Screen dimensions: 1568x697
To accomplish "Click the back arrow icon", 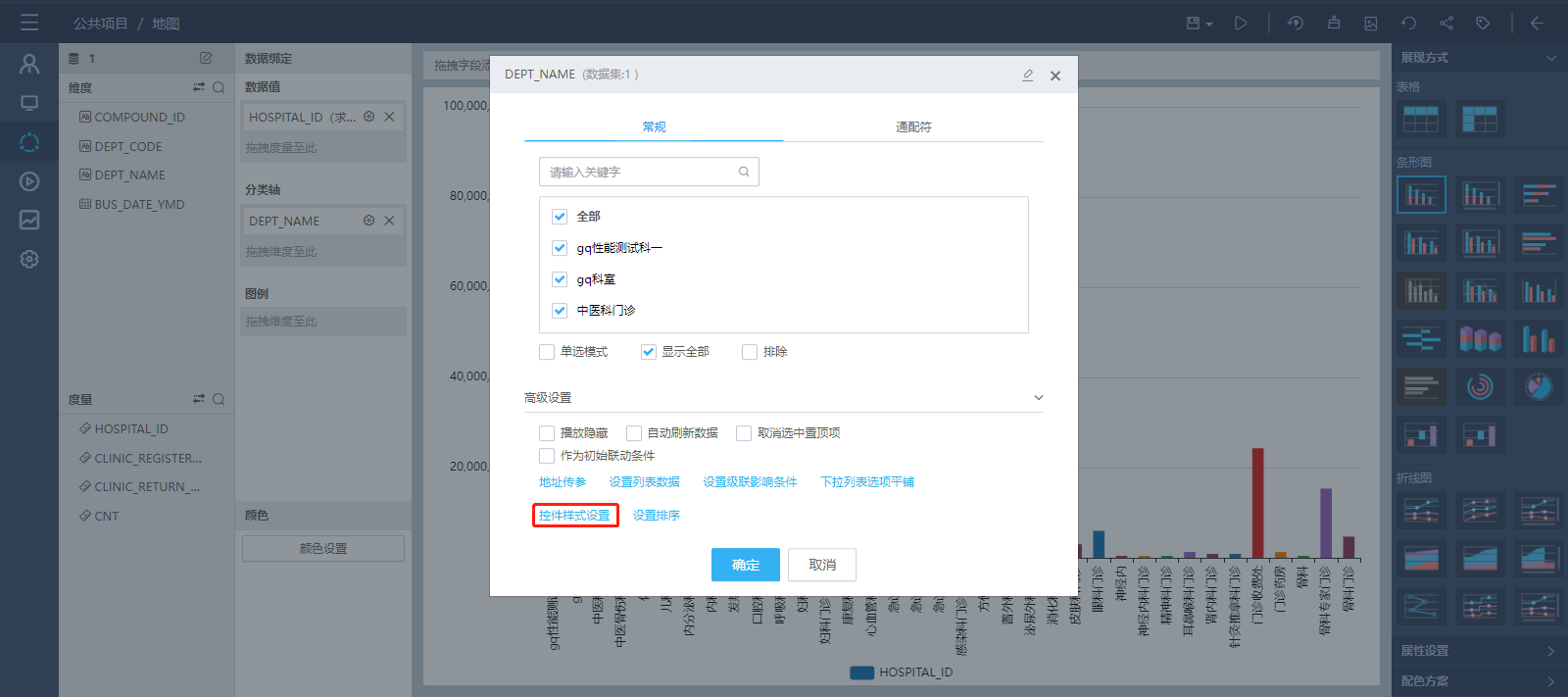I will point(1537,23).
